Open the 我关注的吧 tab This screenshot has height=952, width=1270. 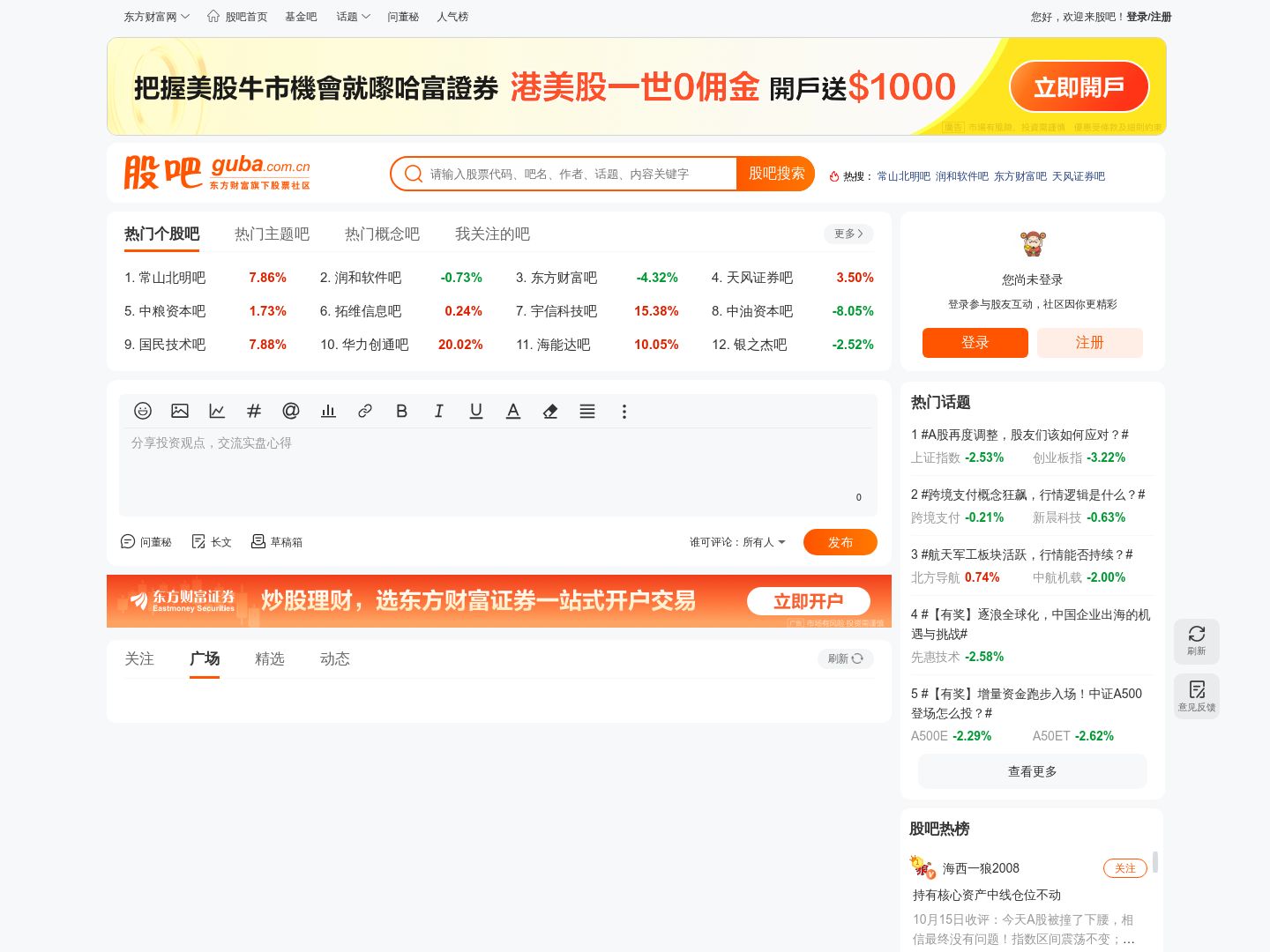tap(492, 234)
